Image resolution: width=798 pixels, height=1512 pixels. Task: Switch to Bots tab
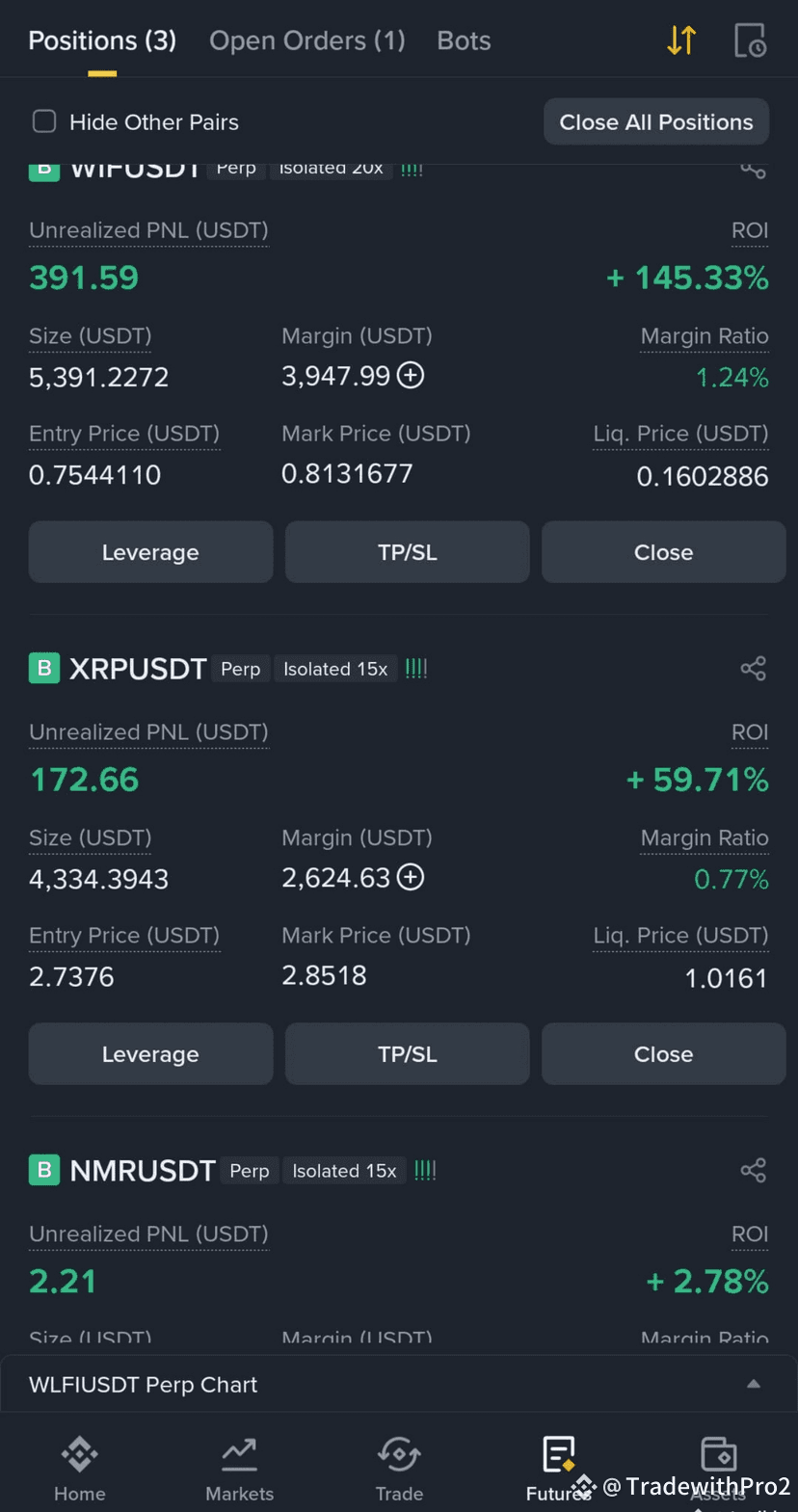(464, 40)
